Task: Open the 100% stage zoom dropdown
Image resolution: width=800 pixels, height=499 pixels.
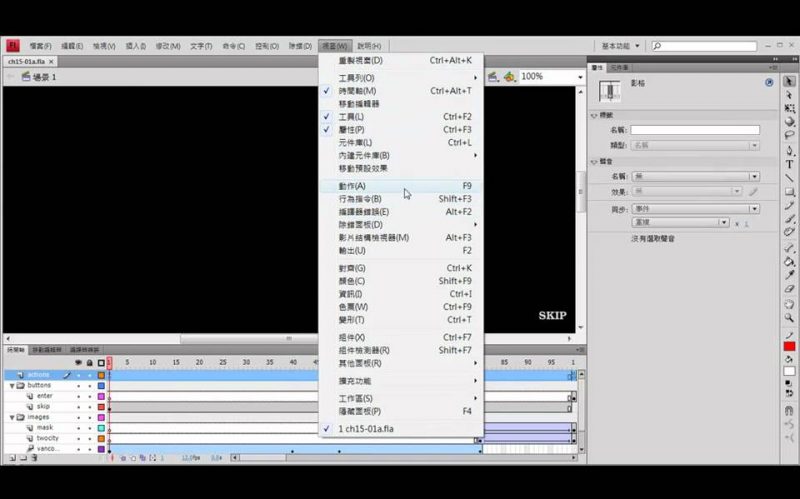Action: 579,76
